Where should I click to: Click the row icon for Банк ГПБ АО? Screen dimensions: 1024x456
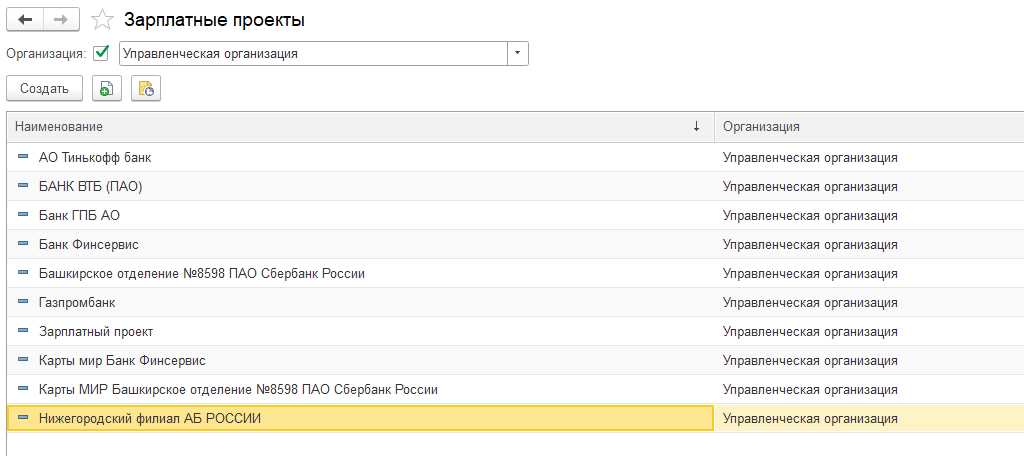tap(23, 215)
